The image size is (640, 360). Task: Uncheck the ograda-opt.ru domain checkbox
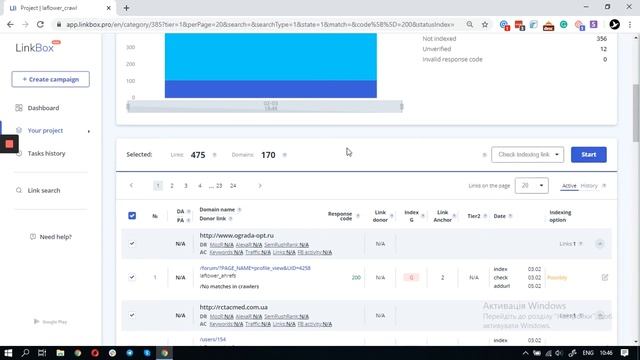coord(132,243)
